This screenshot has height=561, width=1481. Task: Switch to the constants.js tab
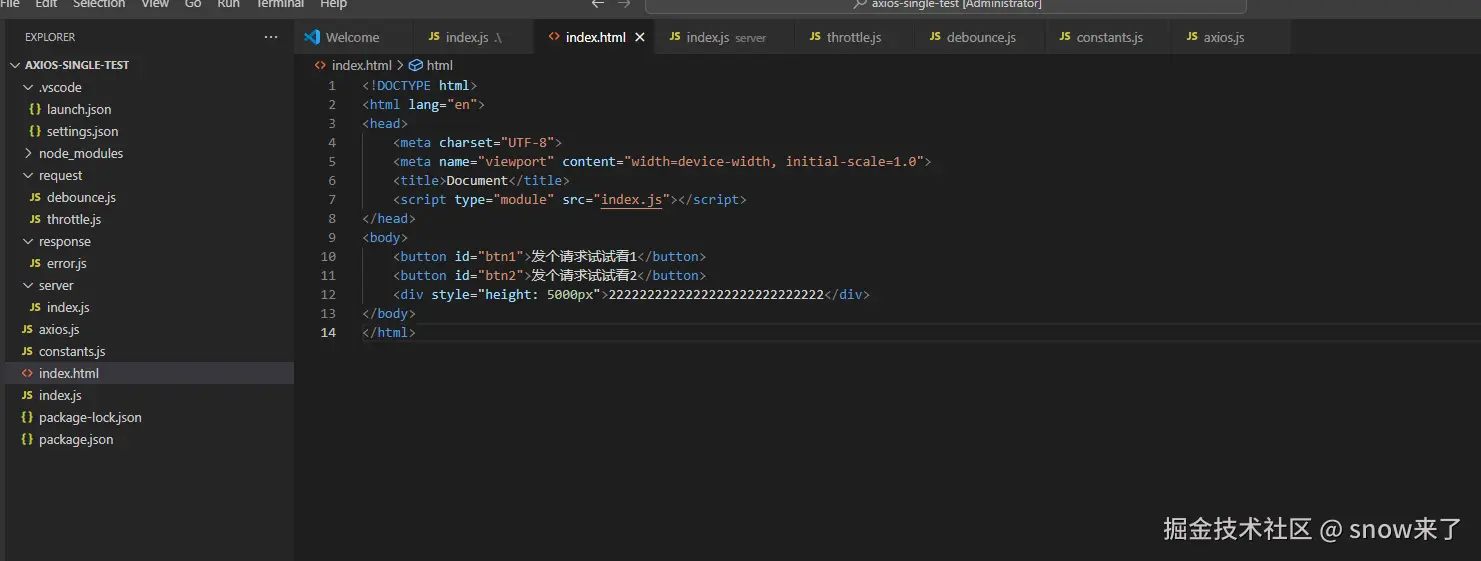tap(1109, 37)
